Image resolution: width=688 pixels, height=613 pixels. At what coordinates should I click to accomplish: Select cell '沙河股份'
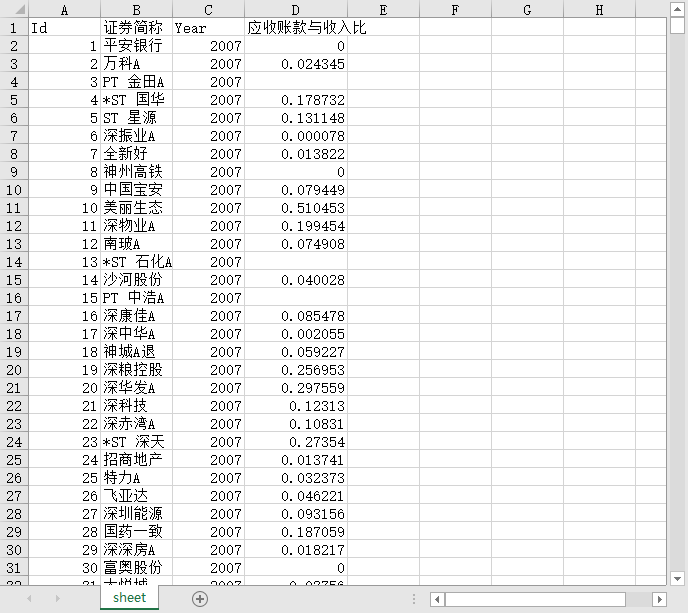click(x=136, y=280)
